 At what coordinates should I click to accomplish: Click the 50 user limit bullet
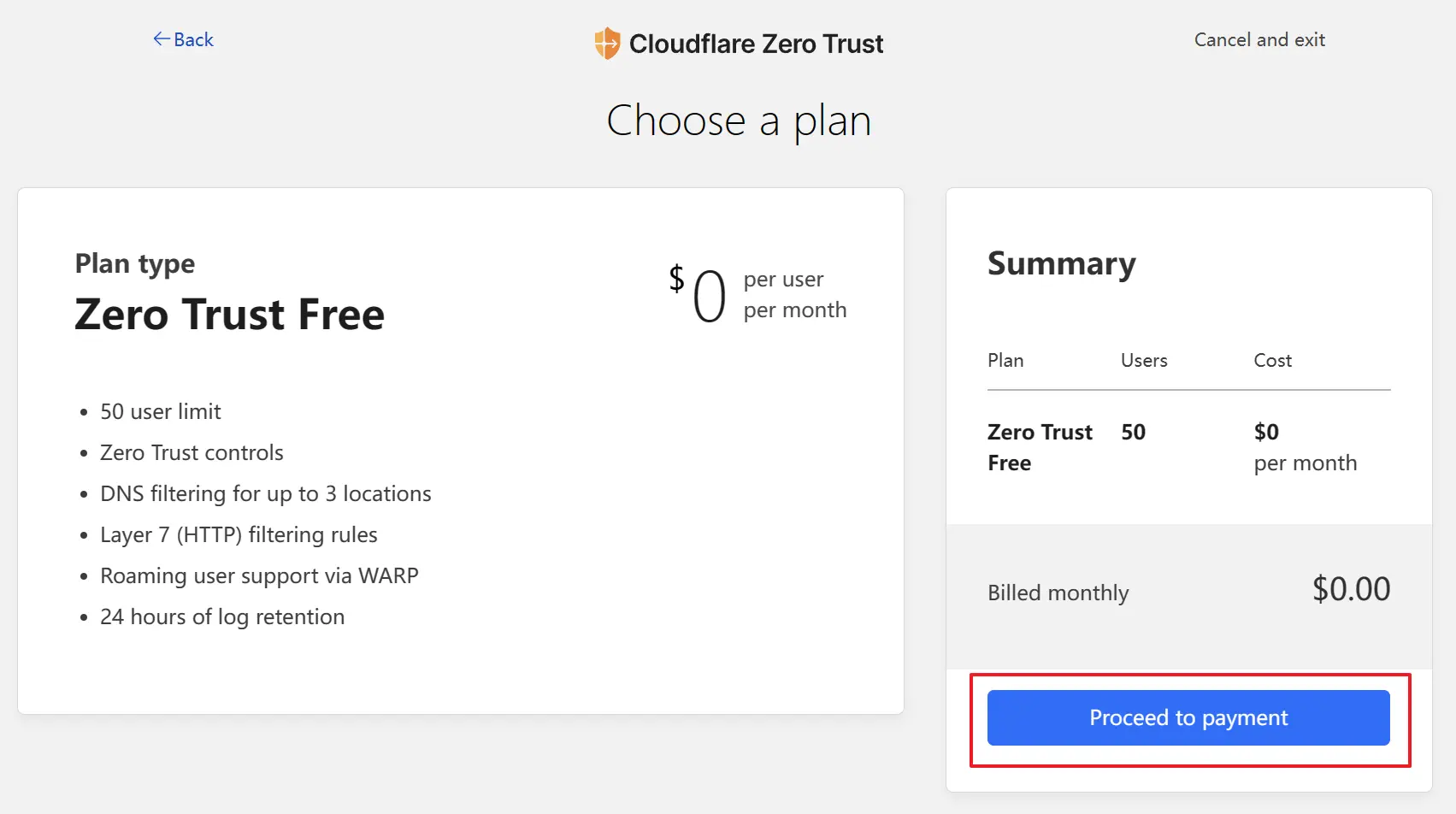161,411
